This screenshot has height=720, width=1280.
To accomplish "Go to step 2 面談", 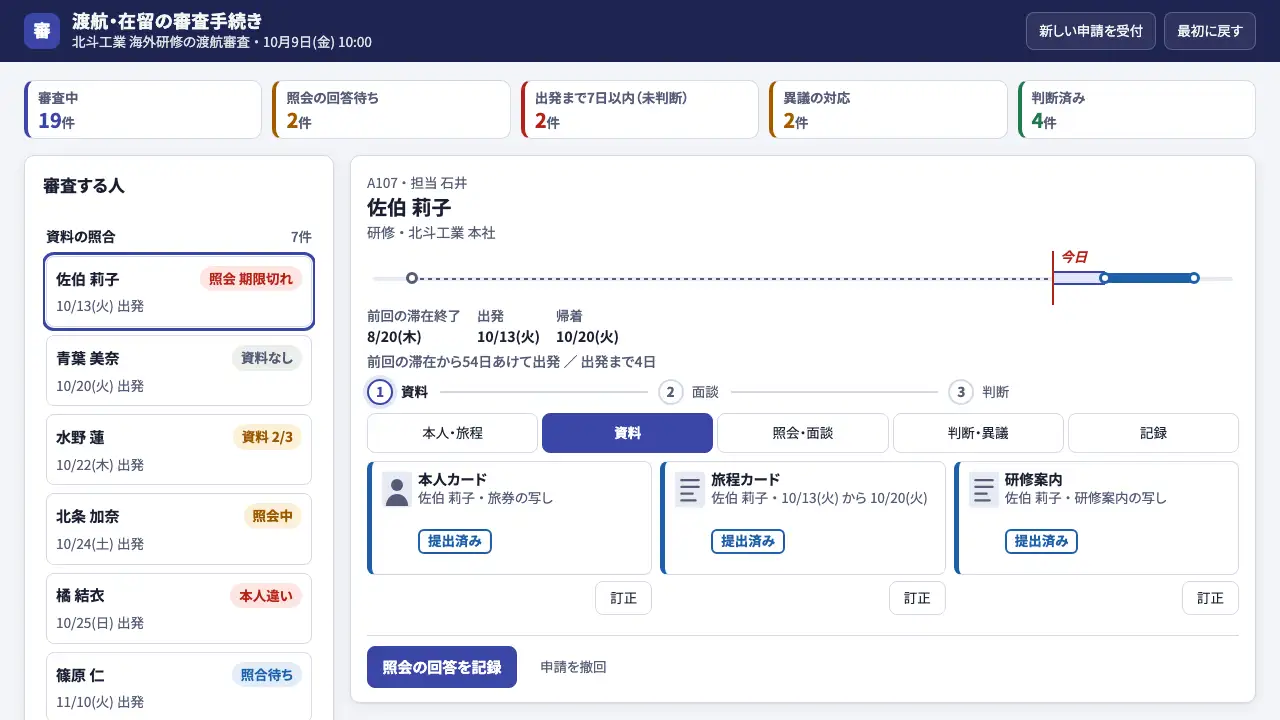I will tap(689, 392).
